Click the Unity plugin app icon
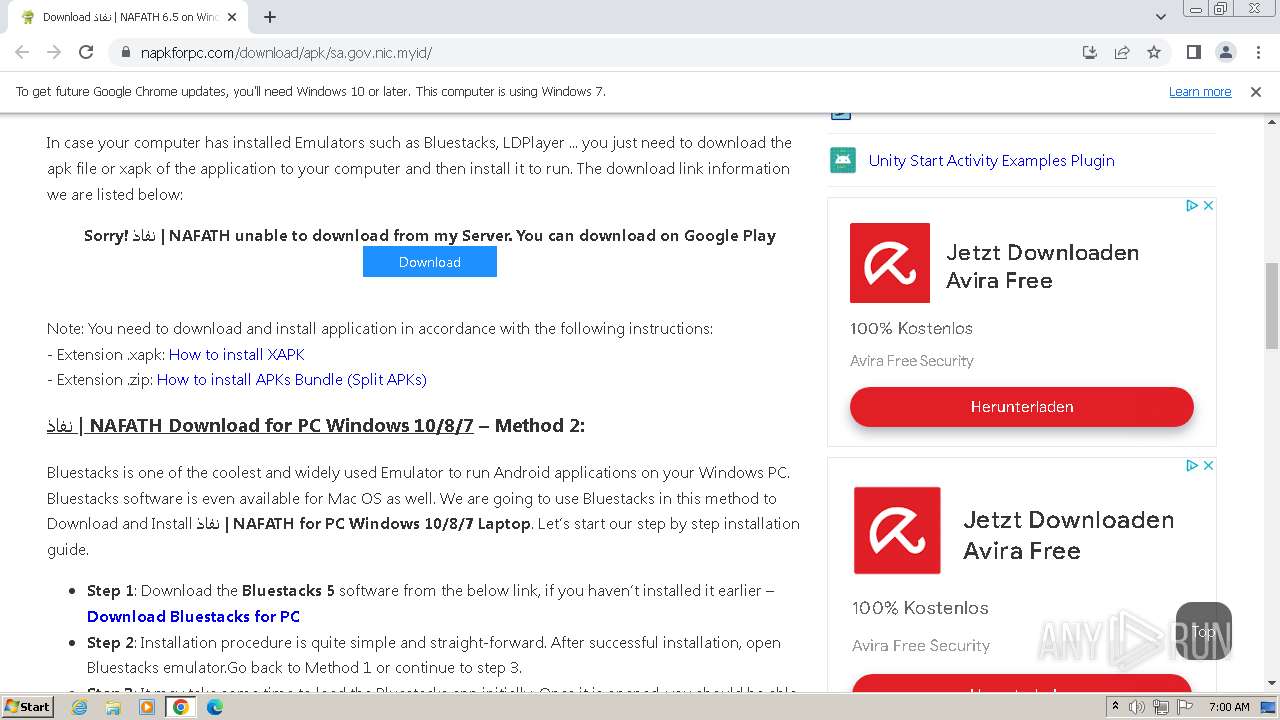This screenshot has width=1280, height=720. pyautogui.click(x=843, y=160)
